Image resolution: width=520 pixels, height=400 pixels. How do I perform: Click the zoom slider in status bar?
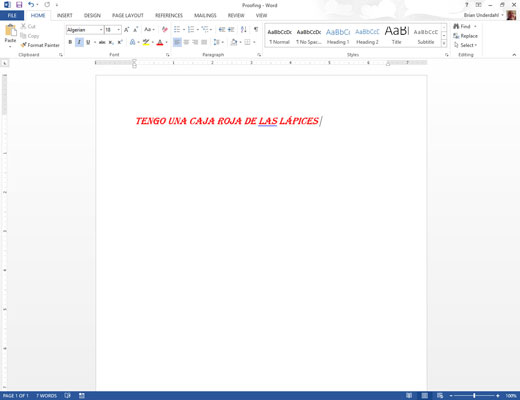(x=474, y=396)
